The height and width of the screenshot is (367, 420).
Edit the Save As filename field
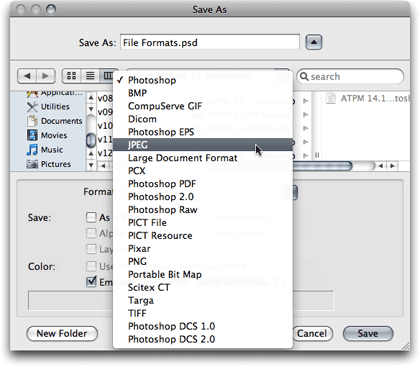tap(210, 43)
